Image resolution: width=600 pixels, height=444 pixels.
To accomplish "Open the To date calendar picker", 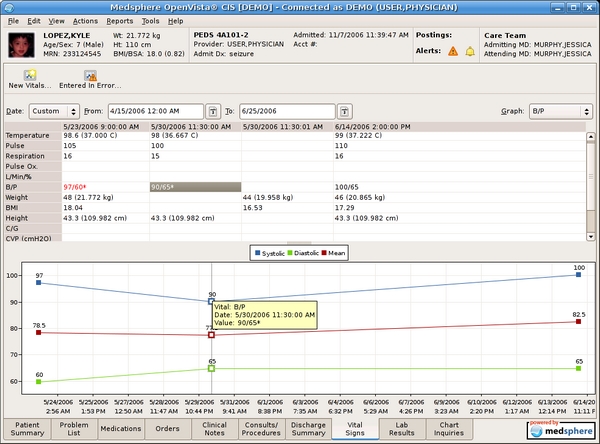I will coord(344,111).
